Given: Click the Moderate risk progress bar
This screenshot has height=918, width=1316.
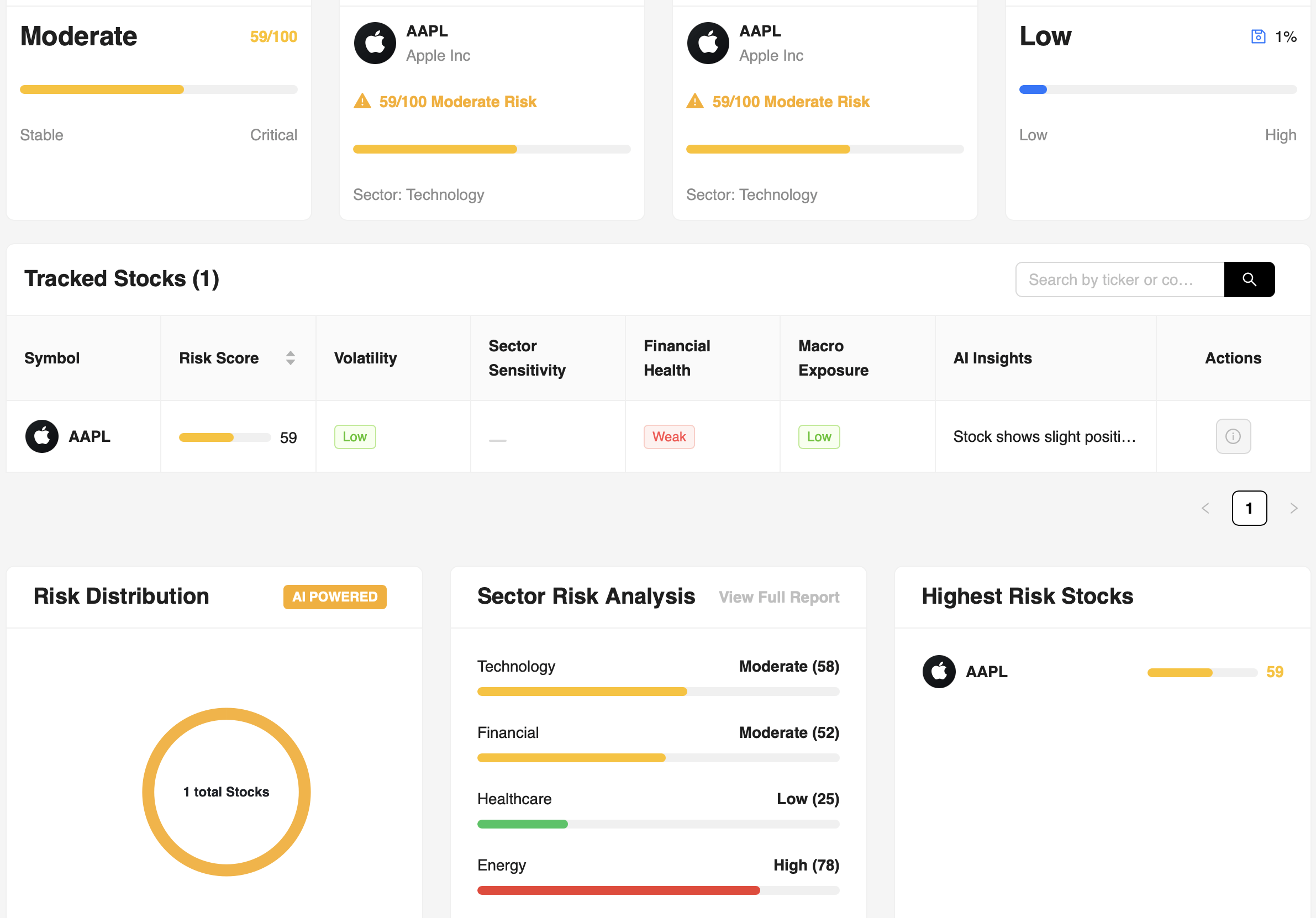Looking at the screenshot, I should tap(159, 89).
